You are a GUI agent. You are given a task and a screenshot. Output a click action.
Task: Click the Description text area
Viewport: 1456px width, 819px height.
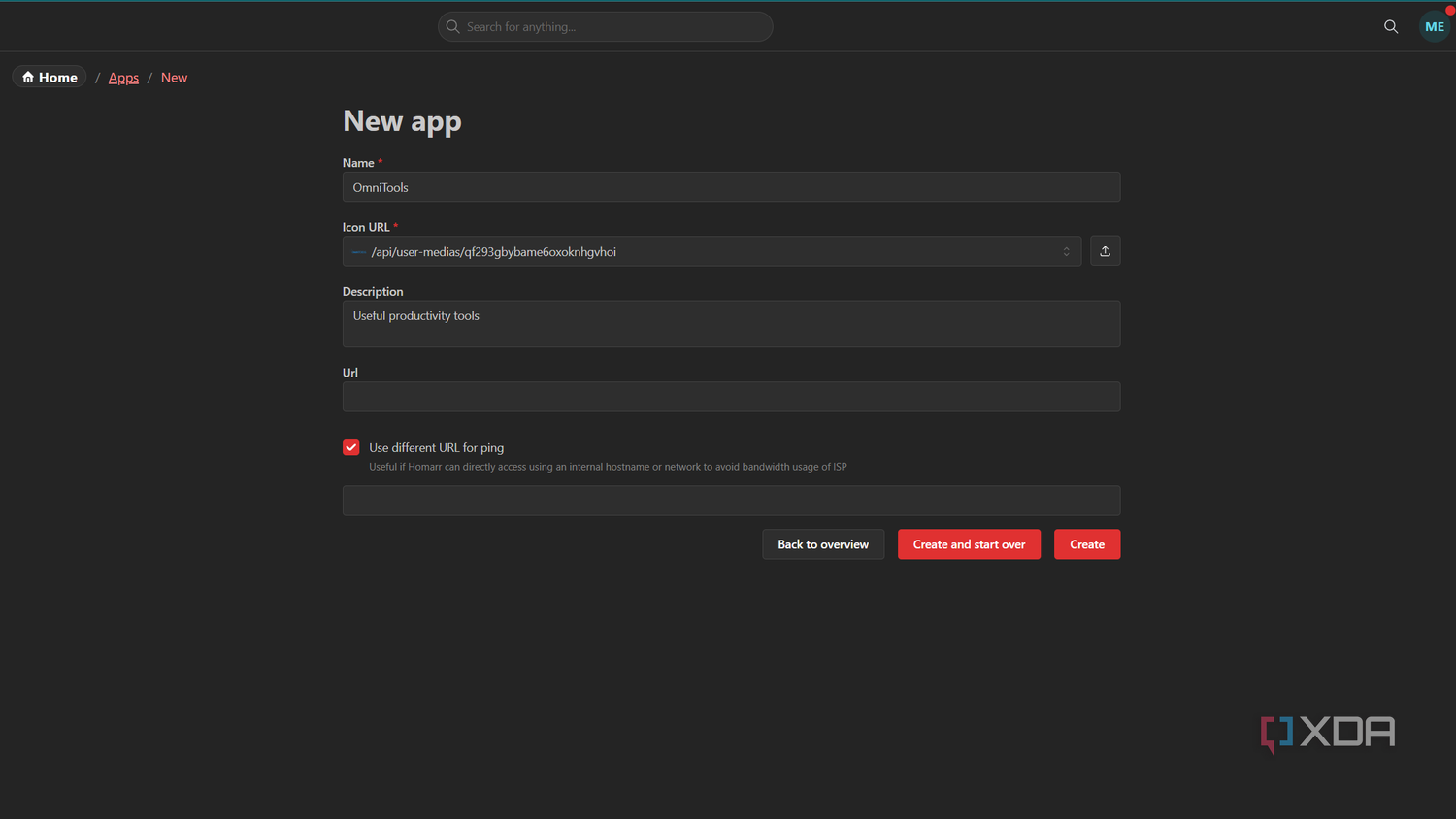731,324
